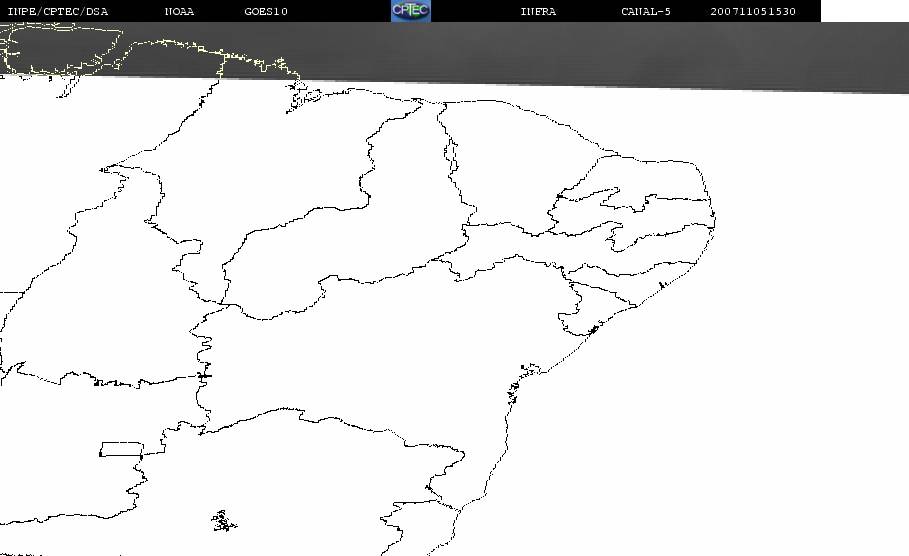This screenshot has height=556, width=909.
Task: Click the CPTEC logo in the header
Action: pyautogui.click(x=410, y=10)
